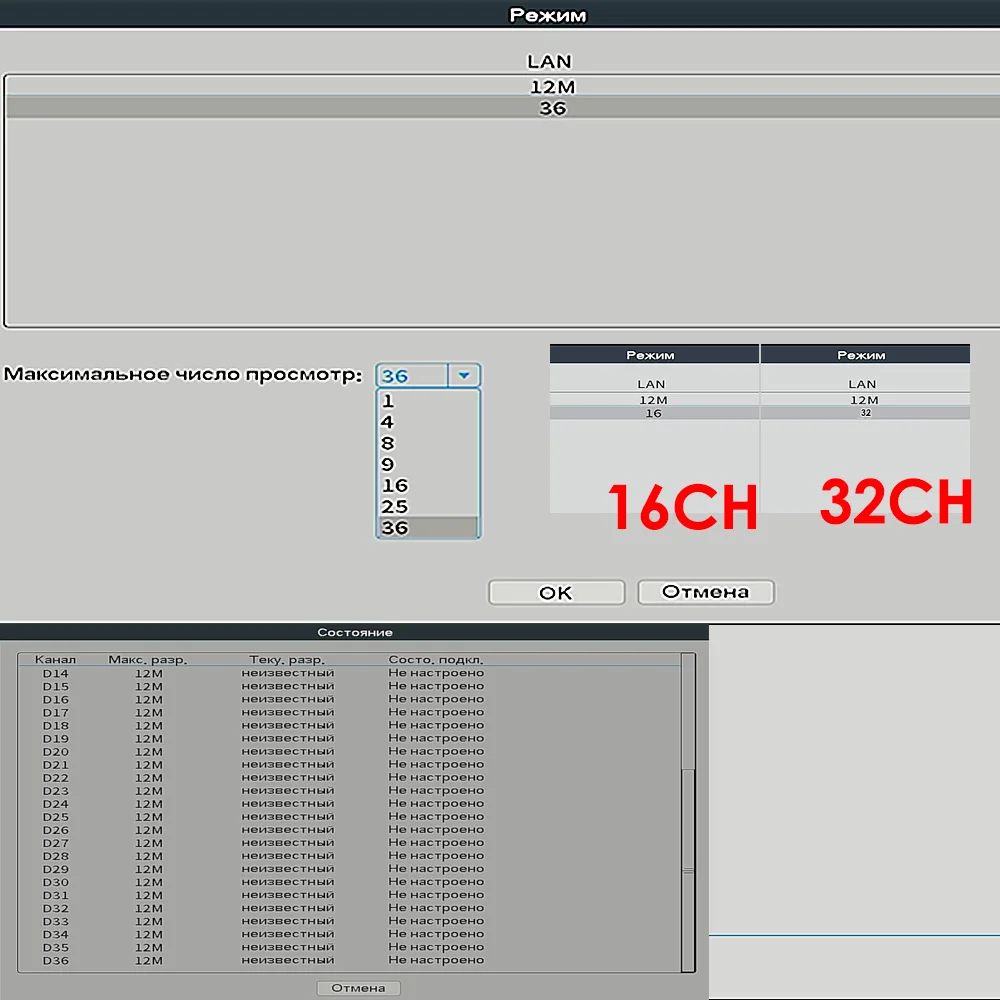Viewport: 1000px width, 1000px height.
Task: Click неизвестный resolution for D36
Action: pyautogui.click(x=288, y=960)
